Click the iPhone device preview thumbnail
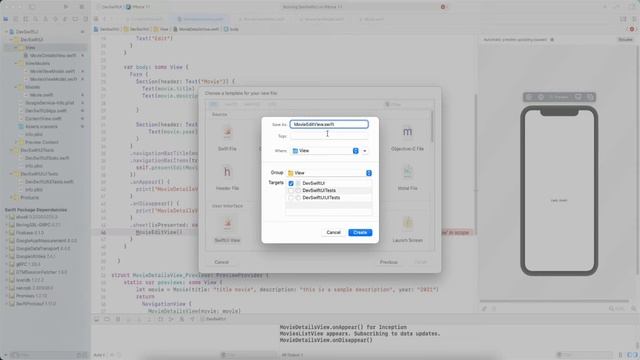 (x=559, y=191)
